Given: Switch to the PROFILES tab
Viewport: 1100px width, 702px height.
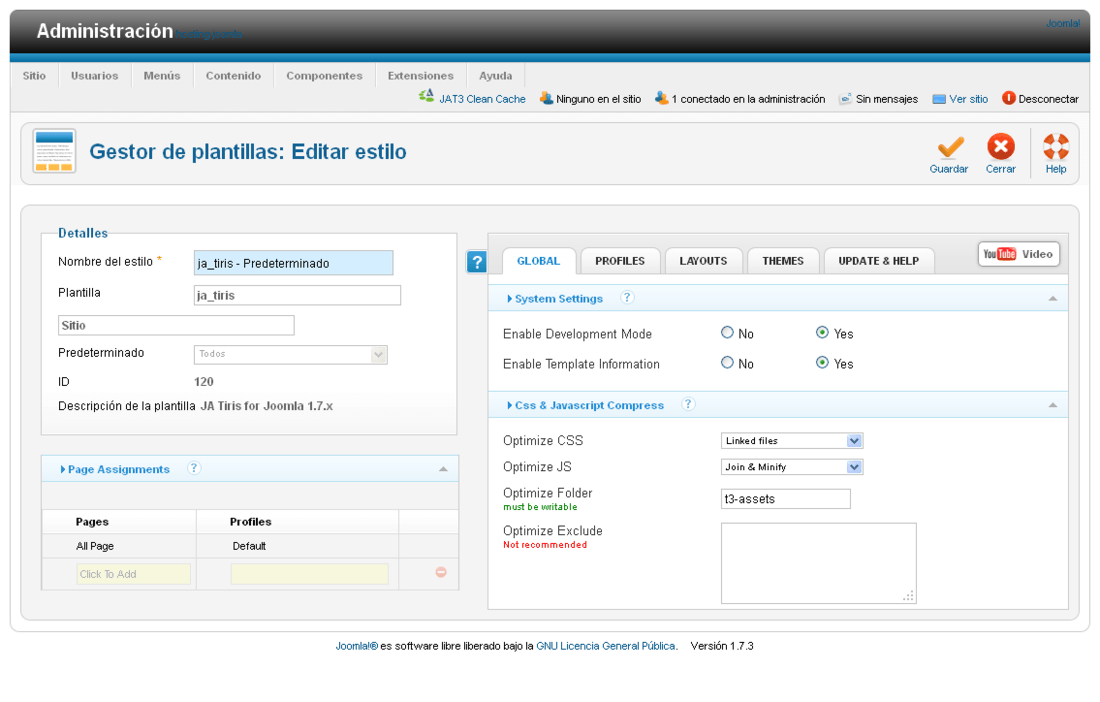Looking at the screenshot, I should 620,261.
